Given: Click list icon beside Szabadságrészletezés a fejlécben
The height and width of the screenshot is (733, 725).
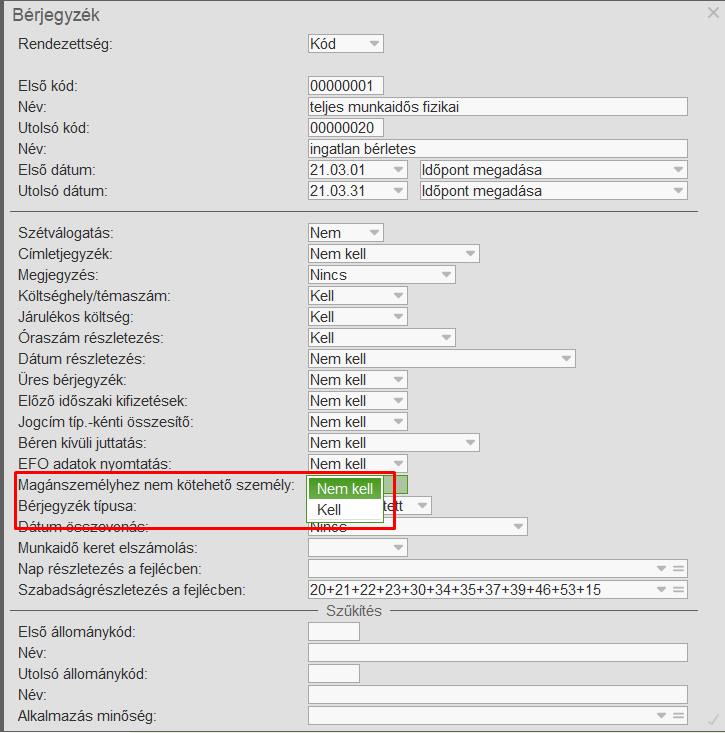Looking at the screenshot, I should pyautogui.click(x=678, y=590).
